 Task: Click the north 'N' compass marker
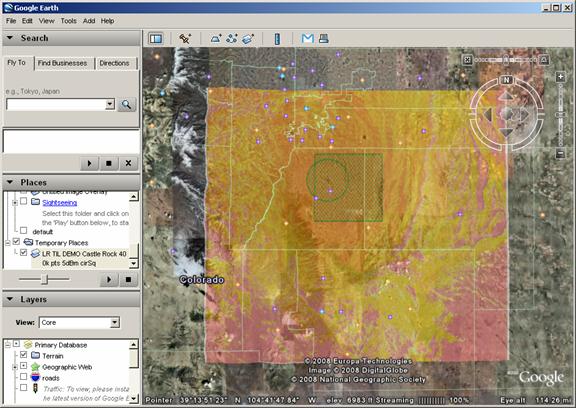coord(507,80)
